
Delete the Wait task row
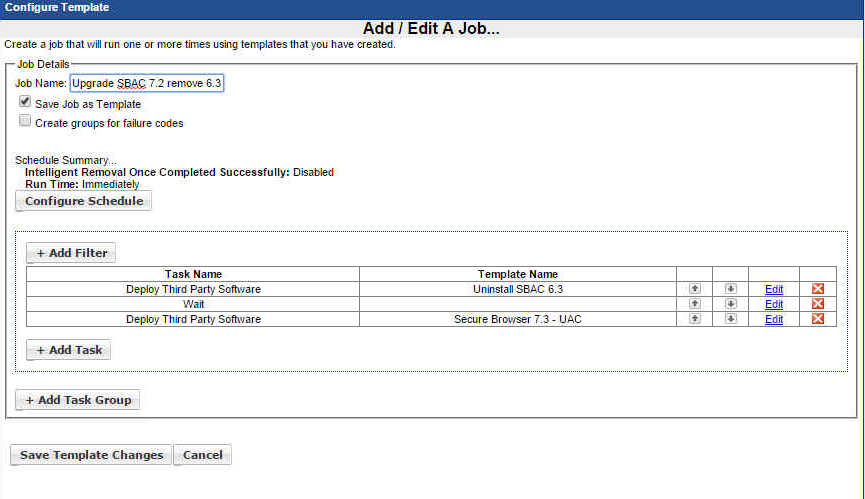[x=818, y=304]
